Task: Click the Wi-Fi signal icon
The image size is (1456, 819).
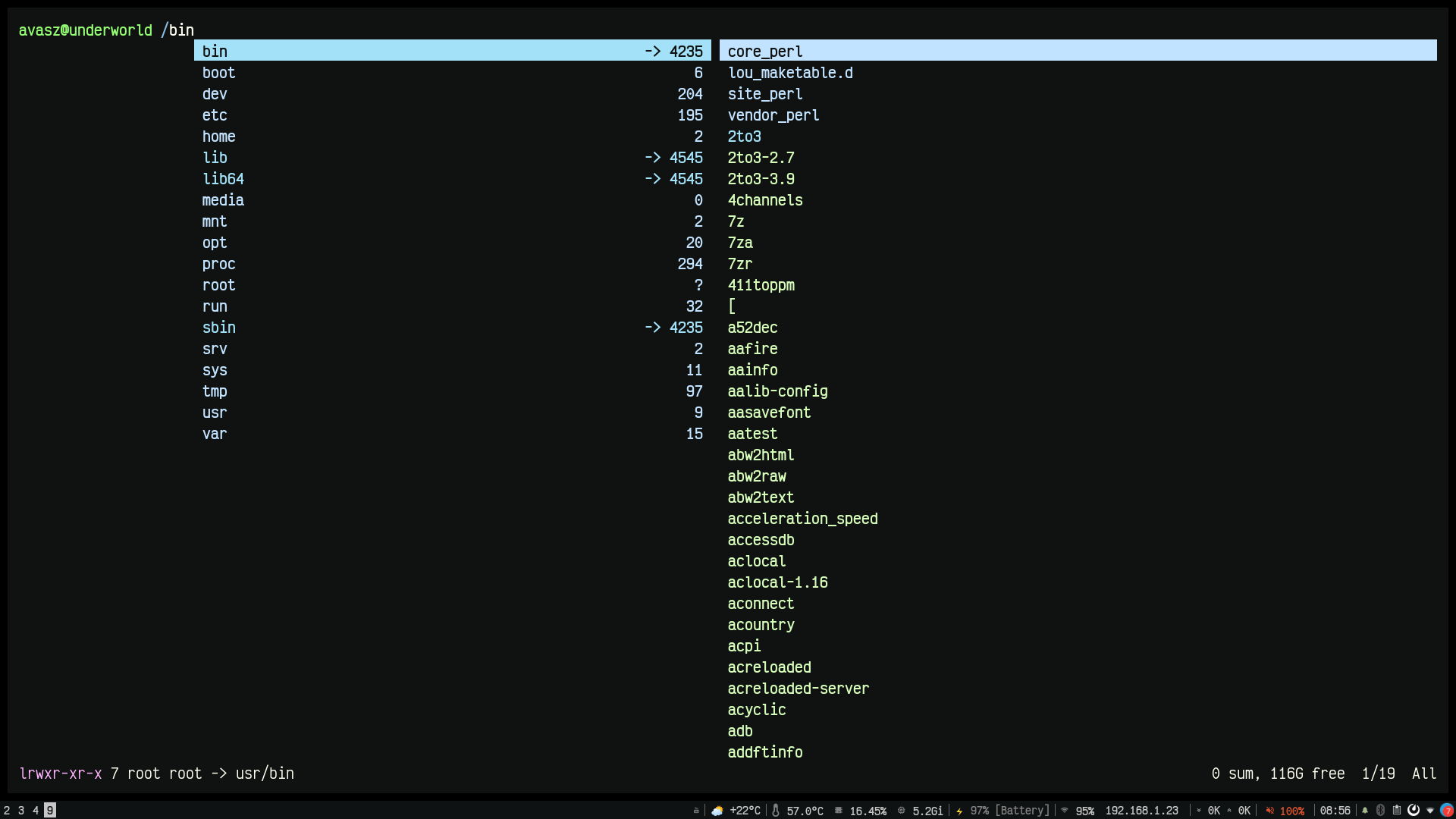Action: (x=1065, y=811)
